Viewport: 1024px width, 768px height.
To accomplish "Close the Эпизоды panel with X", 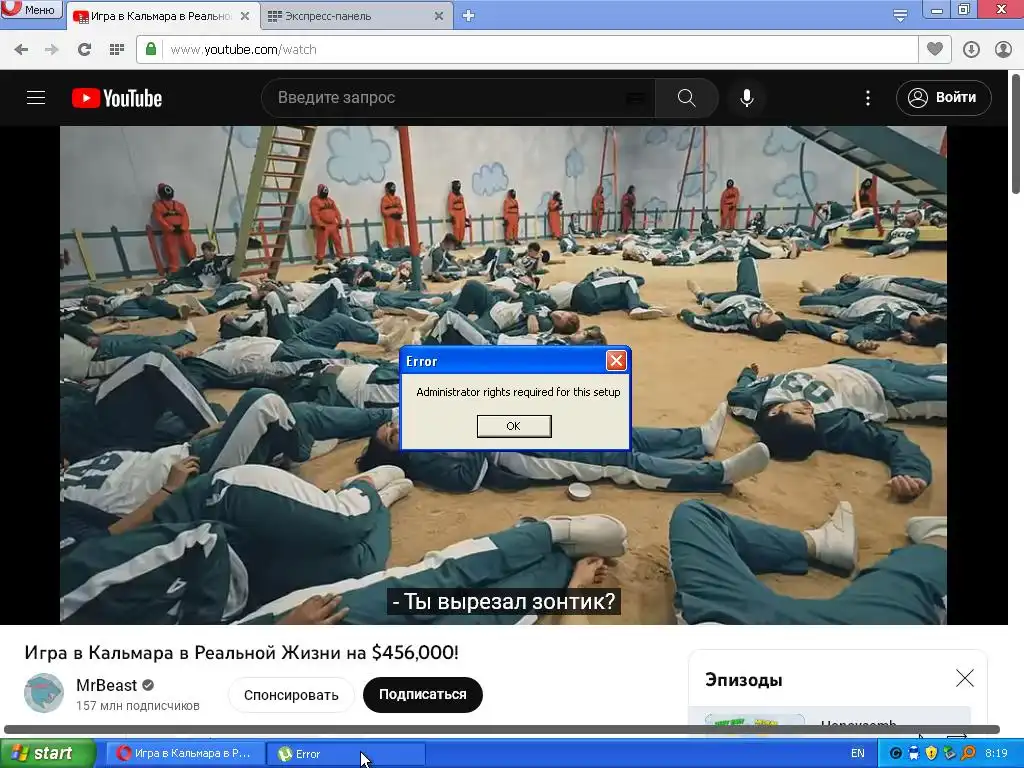I will (965, 679).
